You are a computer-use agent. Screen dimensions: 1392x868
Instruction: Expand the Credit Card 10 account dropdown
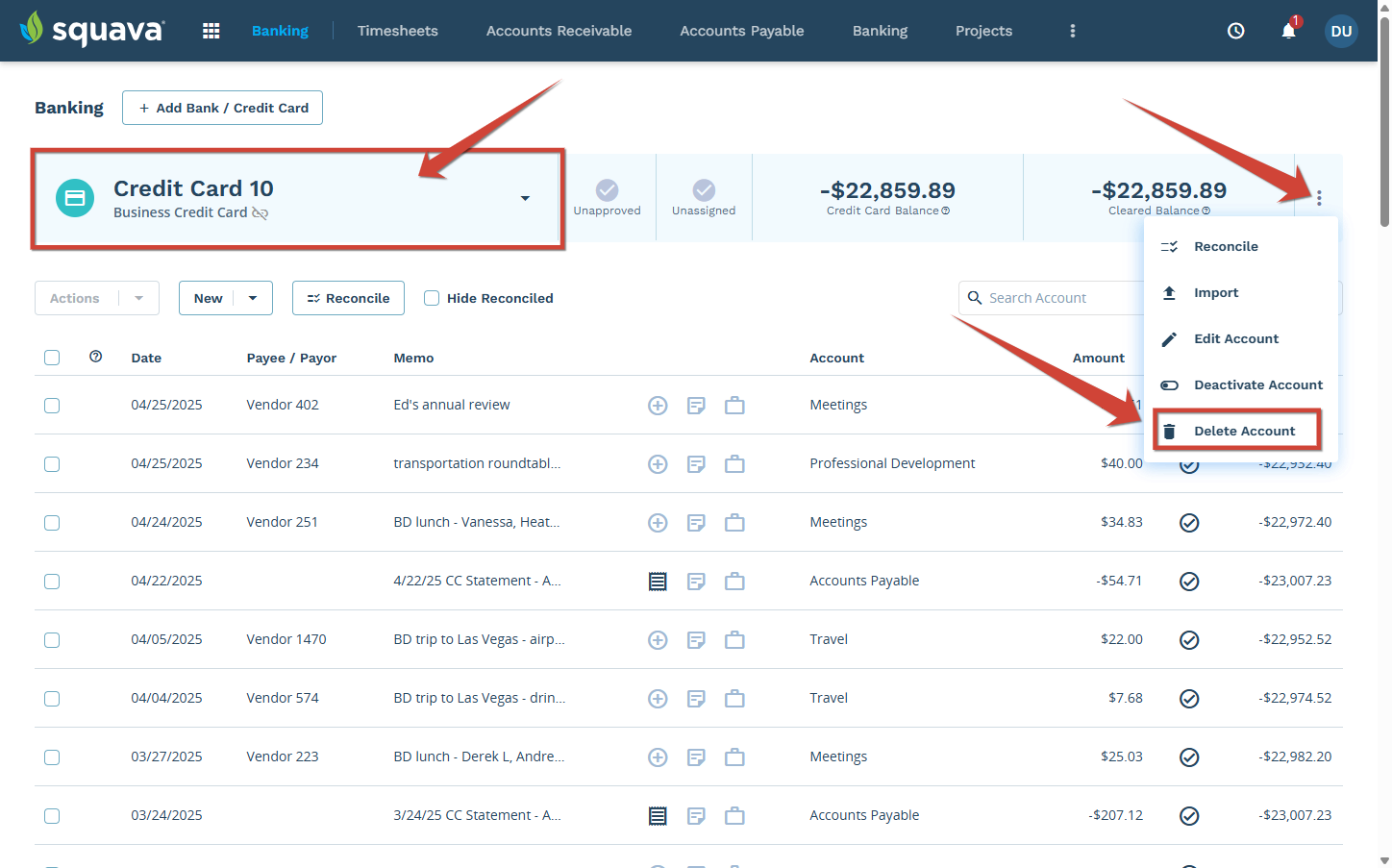tap(525, 198)
